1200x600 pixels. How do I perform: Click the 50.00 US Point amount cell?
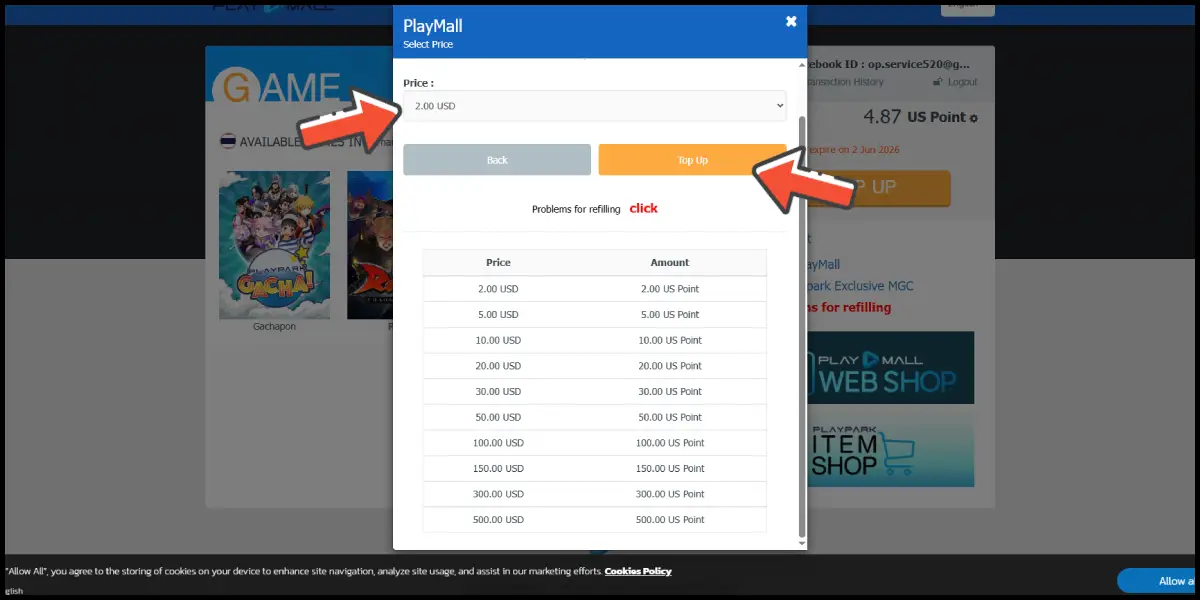click(670, 417)
